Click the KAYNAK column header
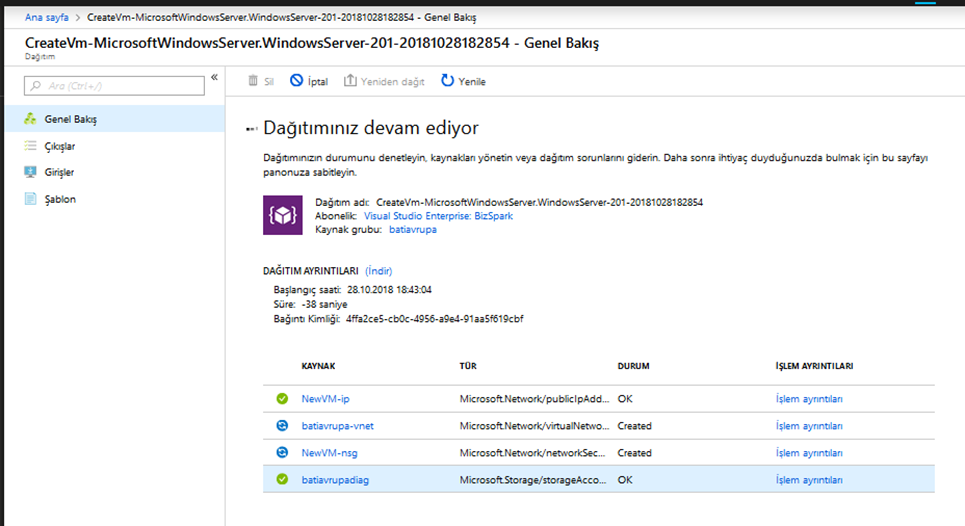This screenshot has height=526, width=965. pos(318,366)
